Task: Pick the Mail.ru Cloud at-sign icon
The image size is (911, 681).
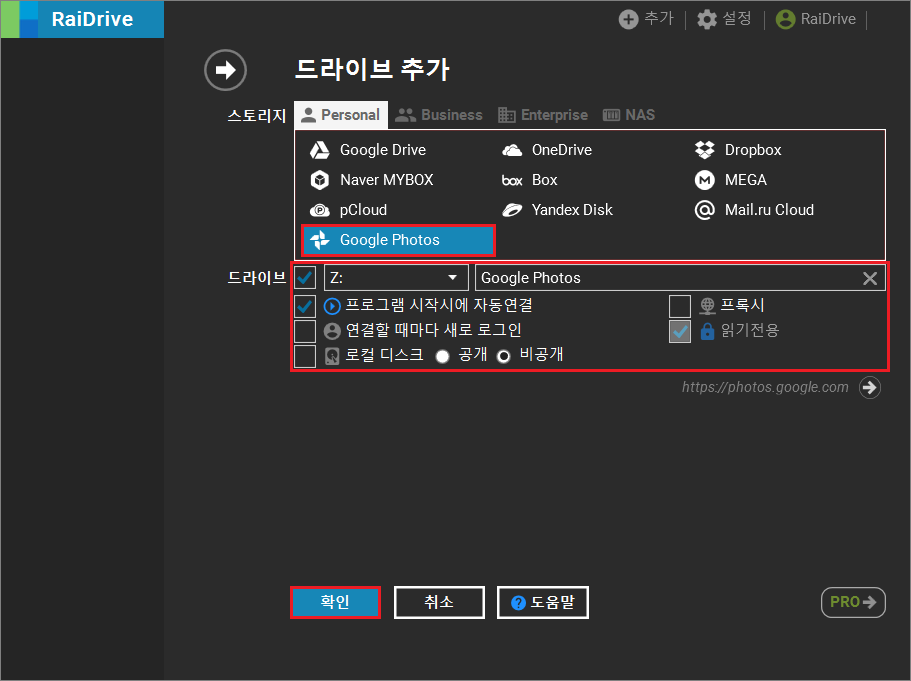Action: point(704,210)
